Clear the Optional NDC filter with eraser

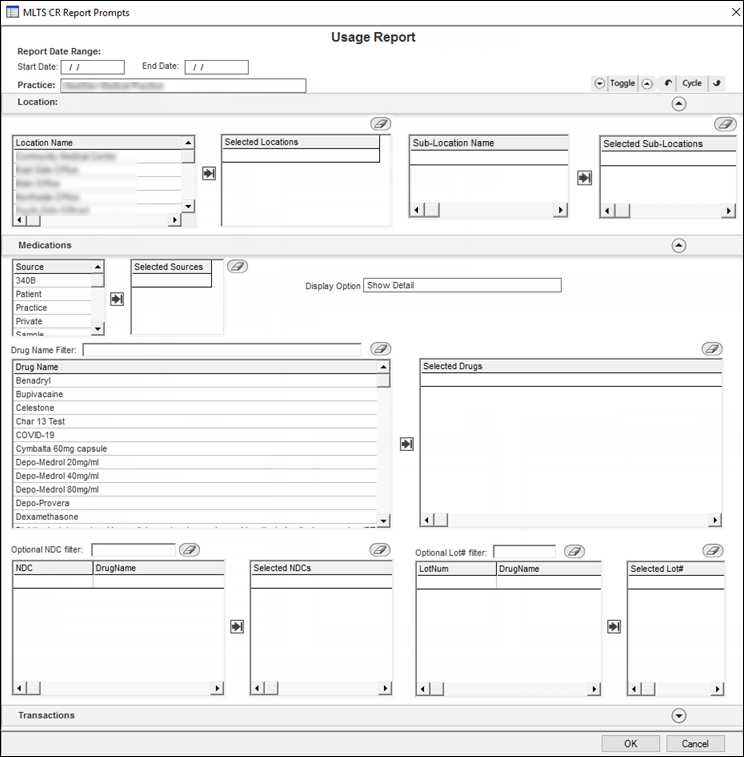(x=189, y=549)
